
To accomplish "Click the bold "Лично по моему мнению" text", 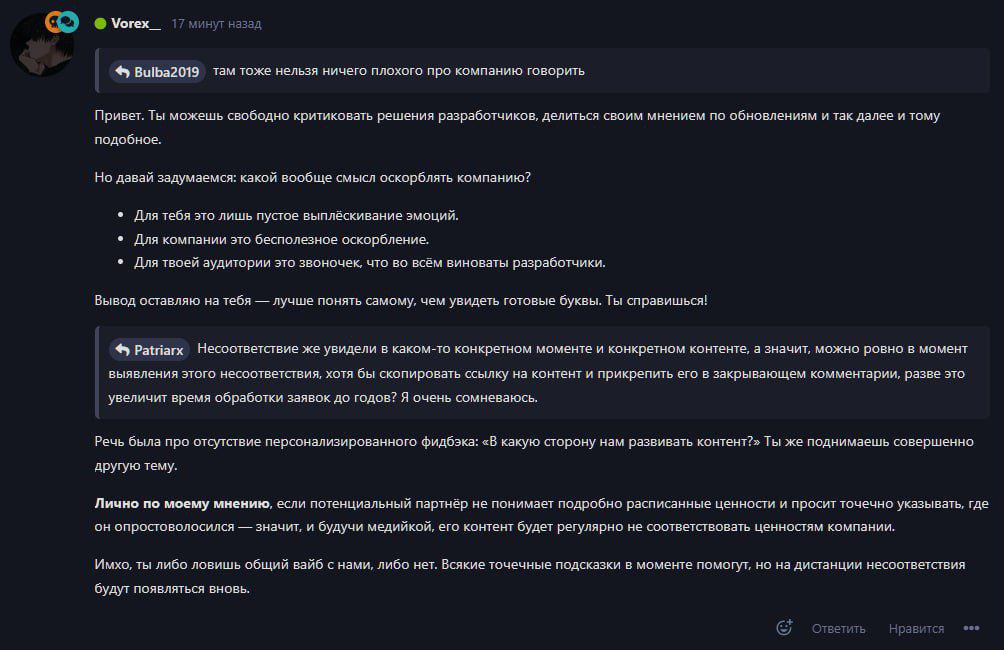I will (x=182, y=502).
